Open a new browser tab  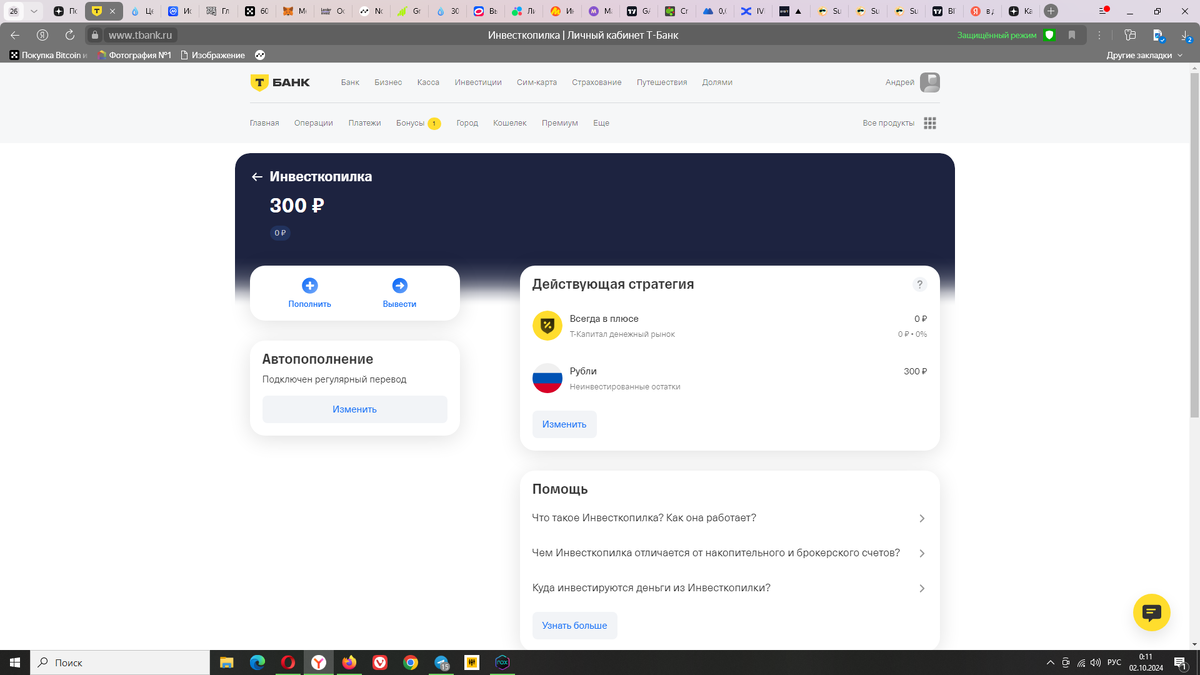[1050, 11]
